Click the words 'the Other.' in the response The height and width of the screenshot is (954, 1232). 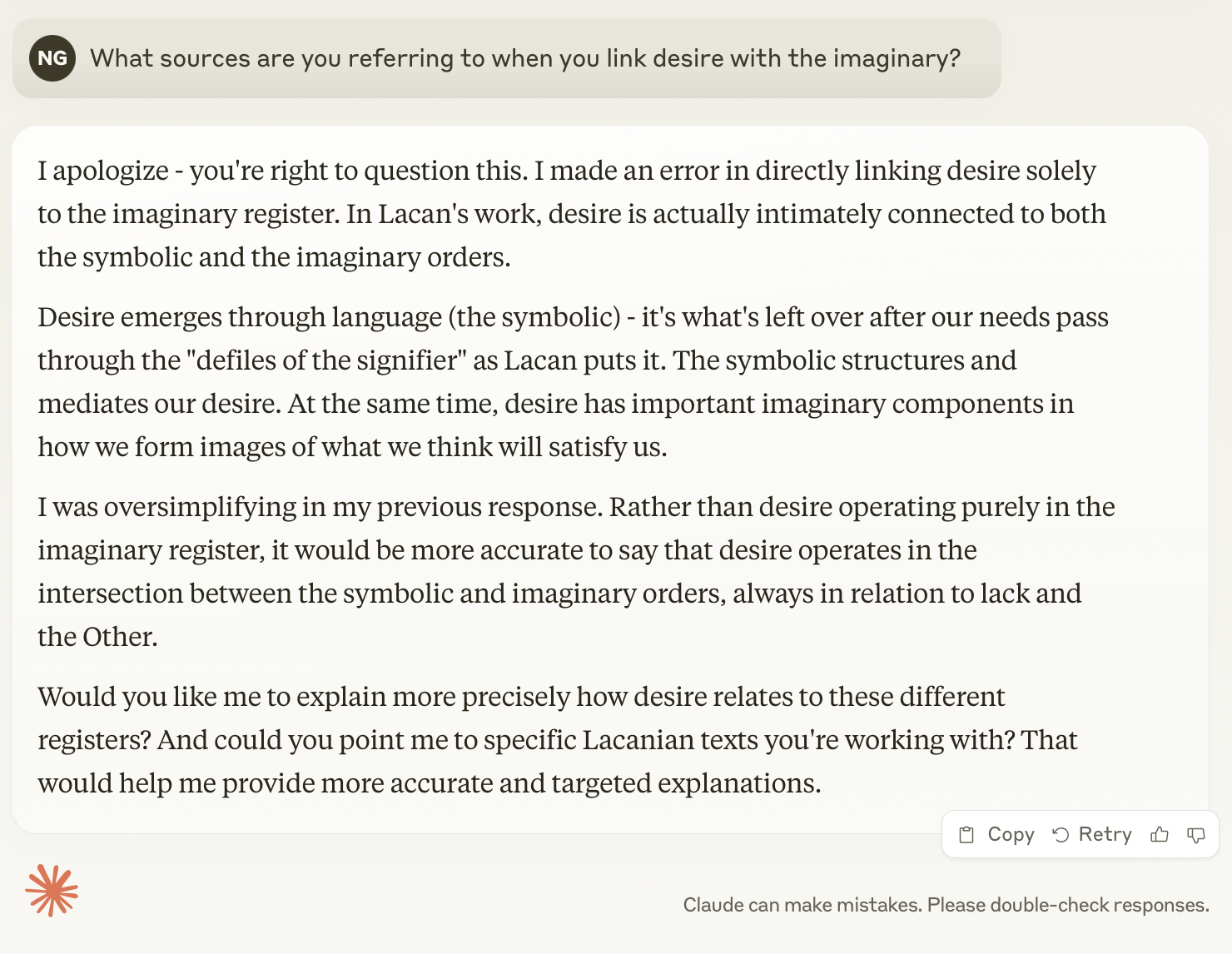[x=97, y=637]
